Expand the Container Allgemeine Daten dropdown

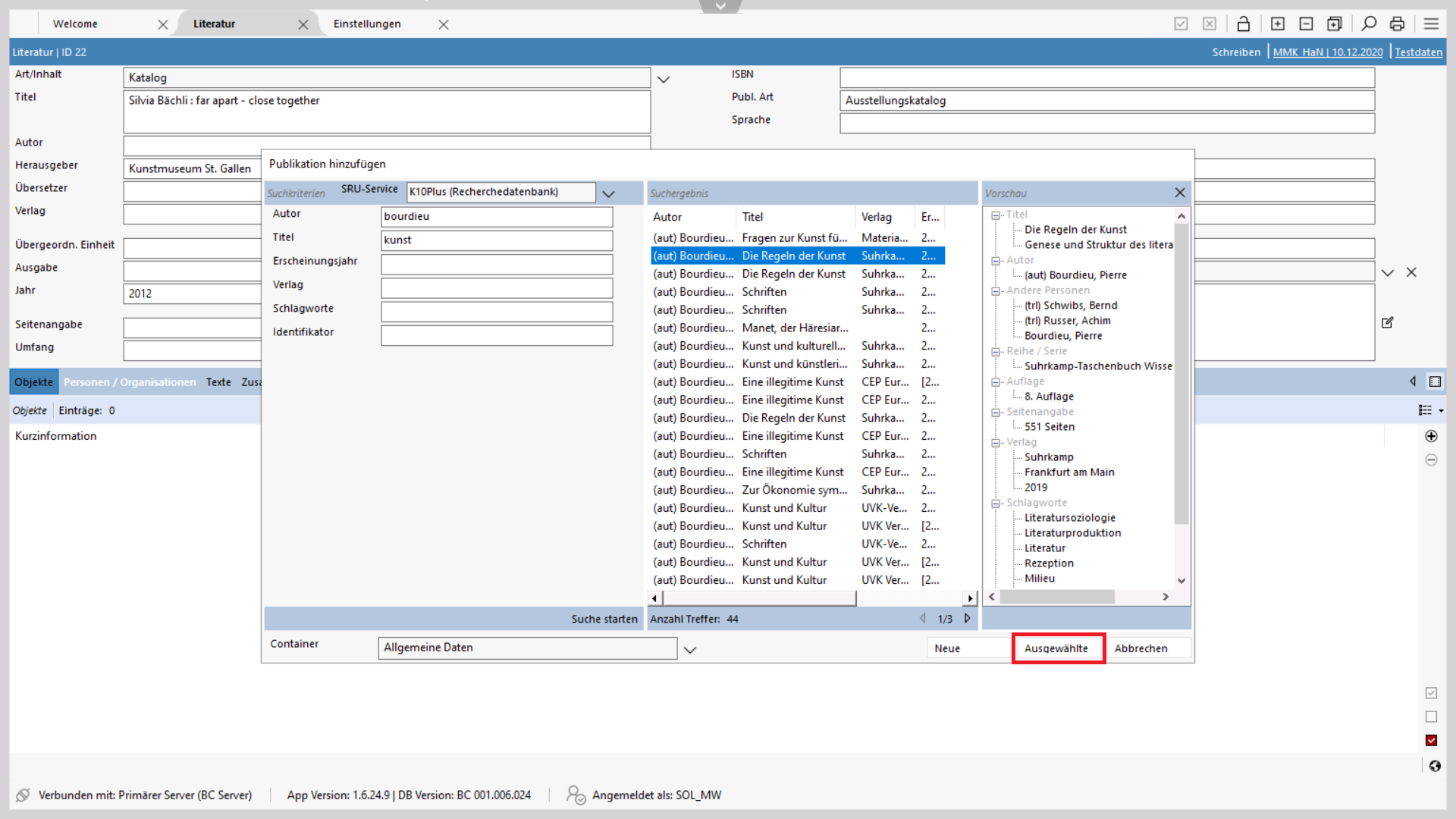[x=689, y=649]
